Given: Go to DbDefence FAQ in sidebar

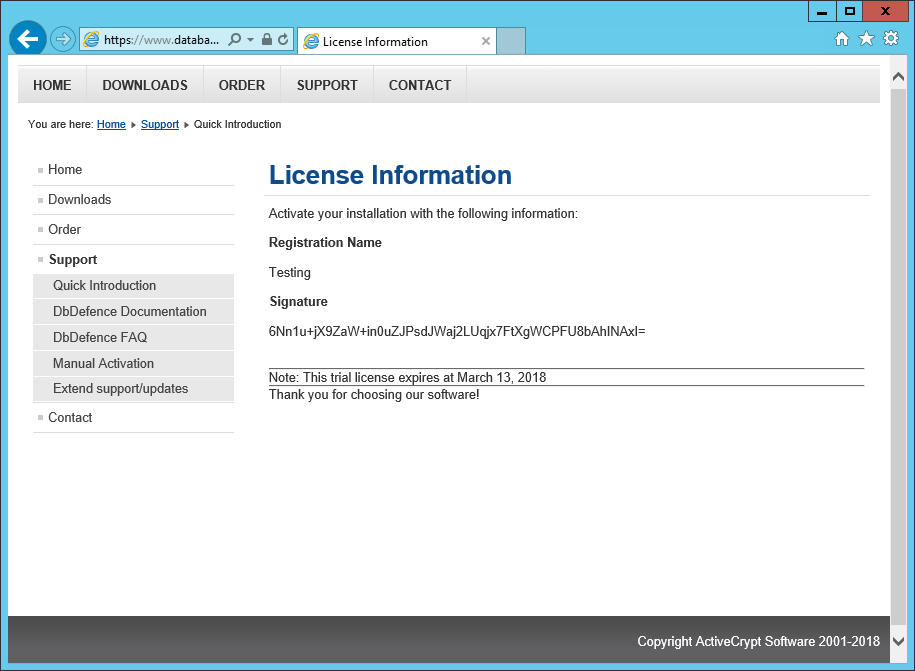Looking at the screenshot, I should (x=100, y=337).
